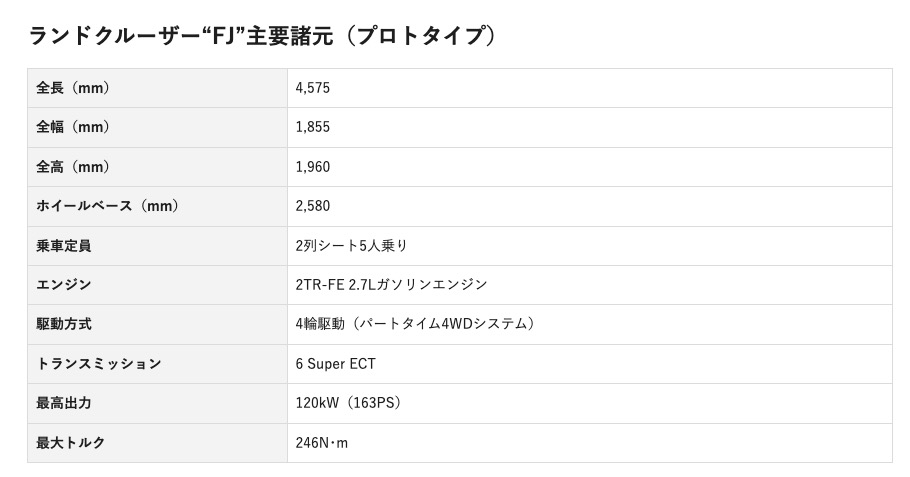Select the 駆動方式 label cell

click(64, 324)
